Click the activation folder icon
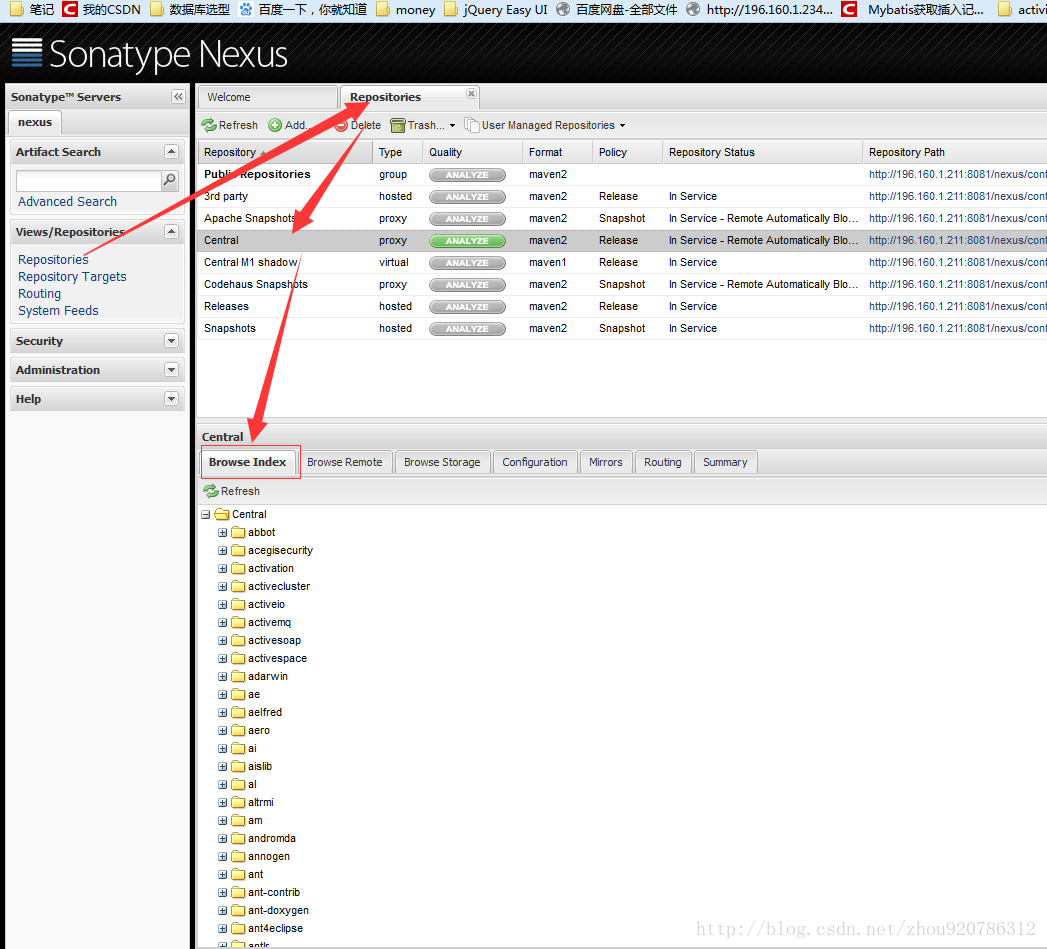This screenshot has height=949, width=1047. point(238,568)
